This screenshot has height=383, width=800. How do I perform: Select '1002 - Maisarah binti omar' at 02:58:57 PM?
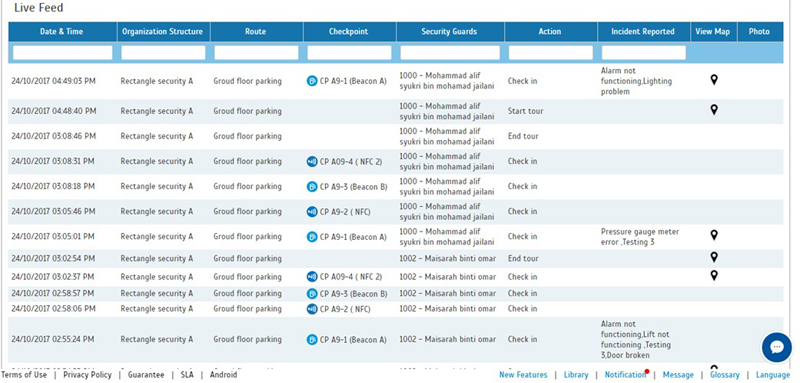[447, 293]
